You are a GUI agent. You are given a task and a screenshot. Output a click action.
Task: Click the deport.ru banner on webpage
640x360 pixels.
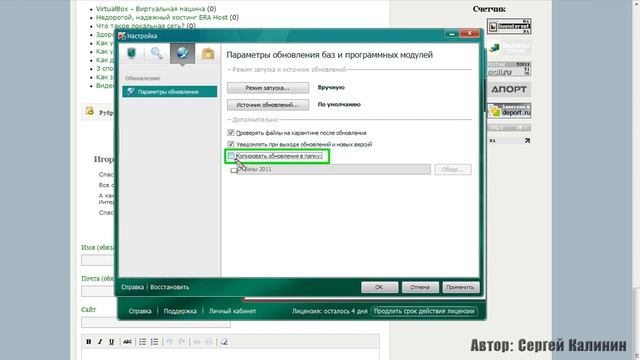(509, 111)
